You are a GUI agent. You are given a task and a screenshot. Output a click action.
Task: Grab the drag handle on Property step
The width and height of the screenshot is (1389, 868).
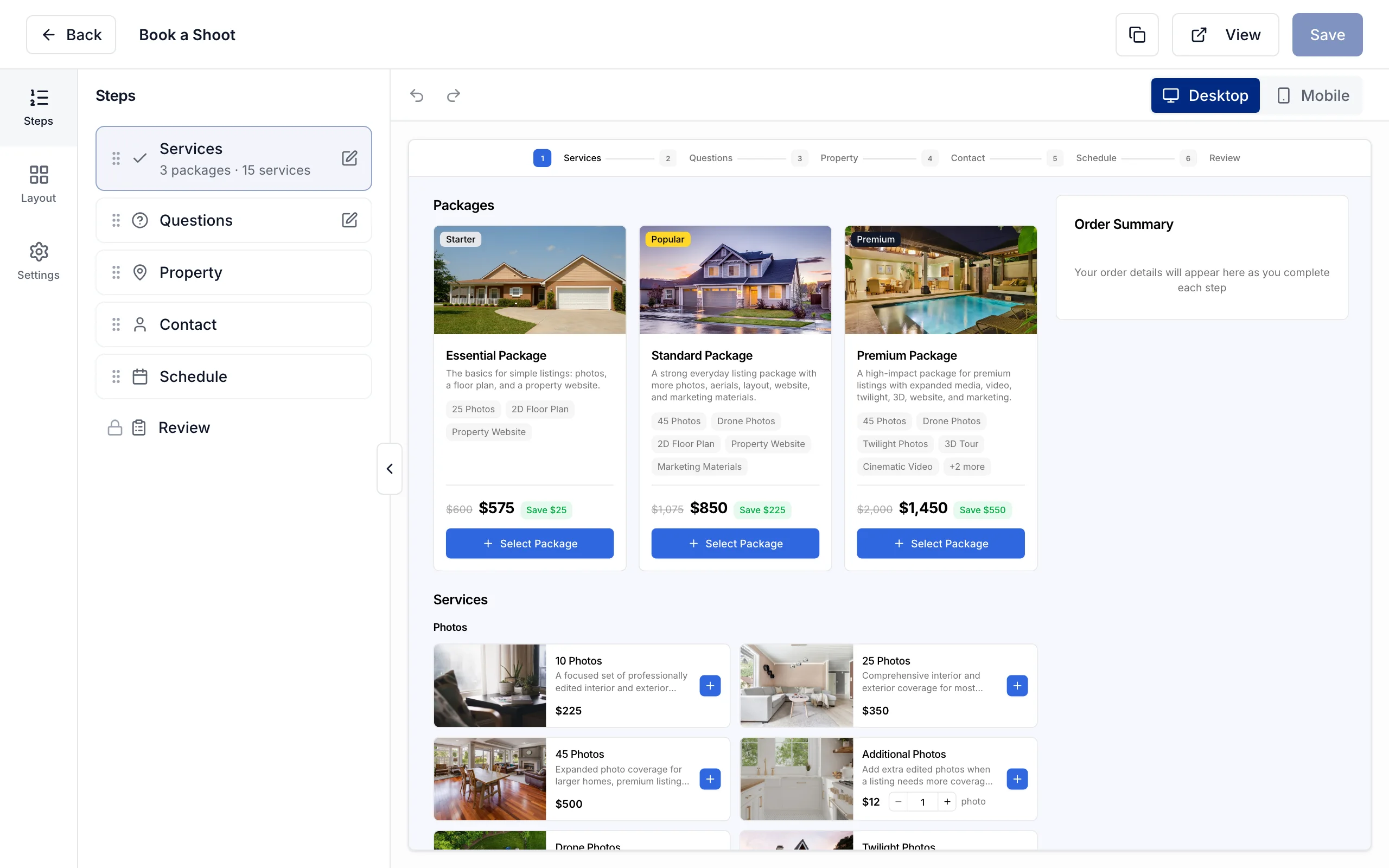click(x=116, y=272)
